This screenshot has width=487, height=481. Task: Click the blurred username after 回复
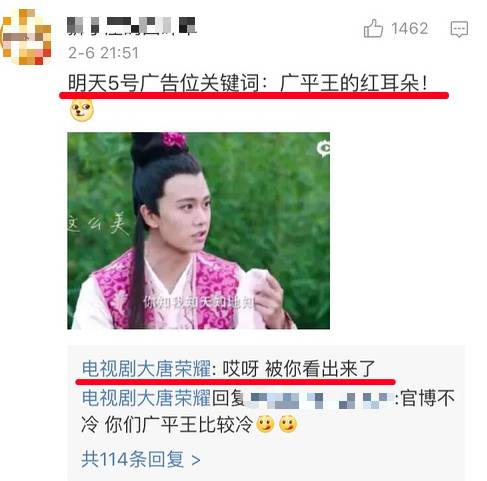tap(319, 400)
